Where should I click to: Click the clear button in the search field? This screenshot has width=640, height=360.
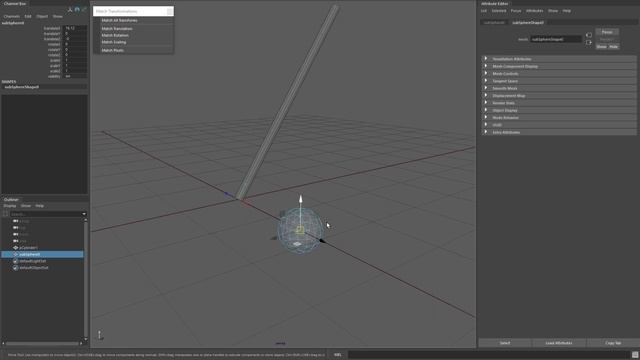(x=169, y=11)
